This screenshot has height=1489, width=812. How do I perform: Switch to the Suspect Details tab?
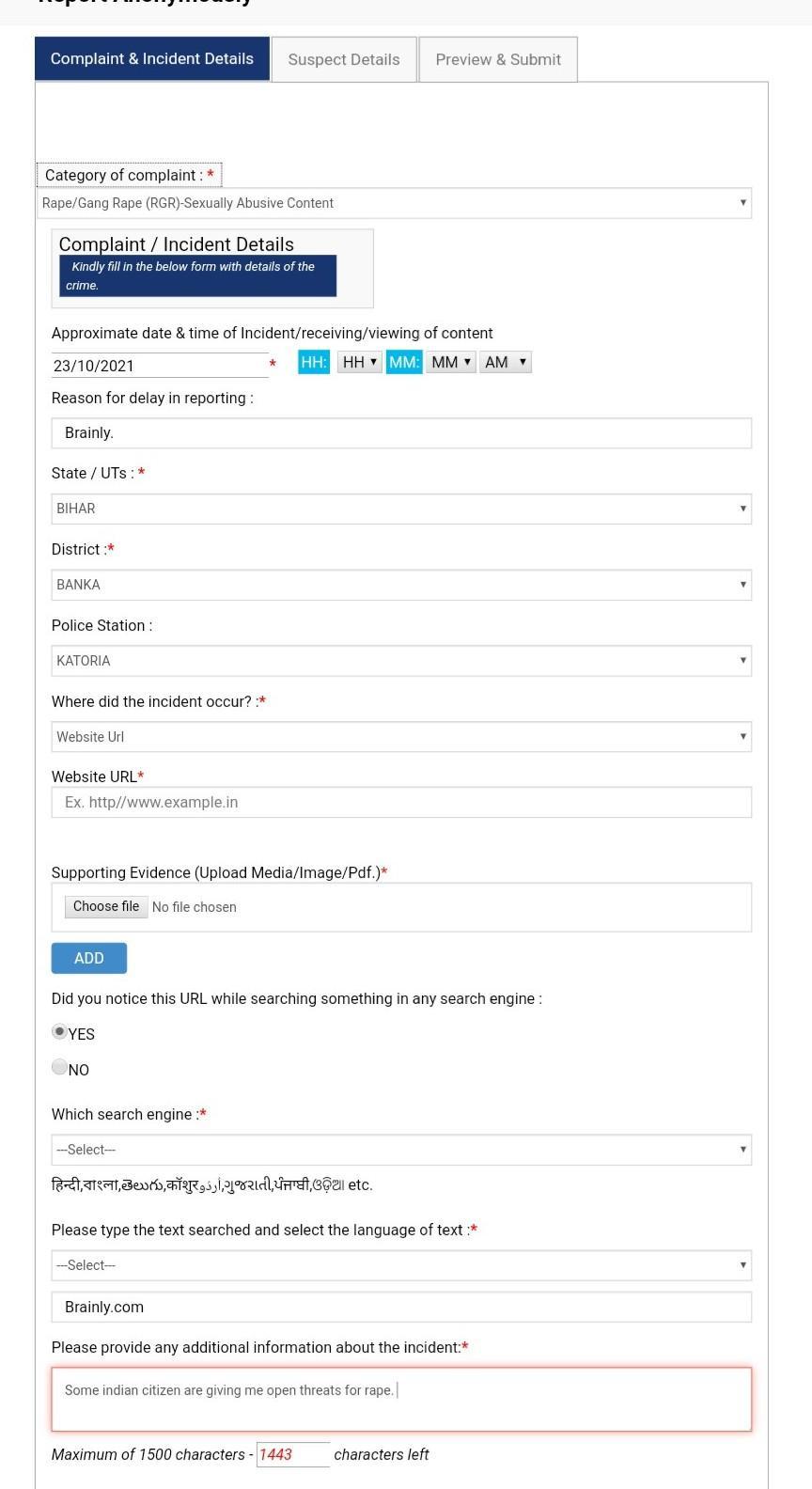click(x=343, y=59)
